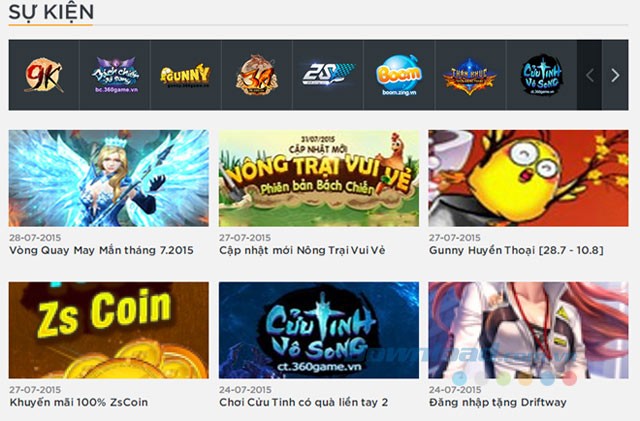Pick the Thần Khúc game logo
640x421 pixels.
[470, 76]
